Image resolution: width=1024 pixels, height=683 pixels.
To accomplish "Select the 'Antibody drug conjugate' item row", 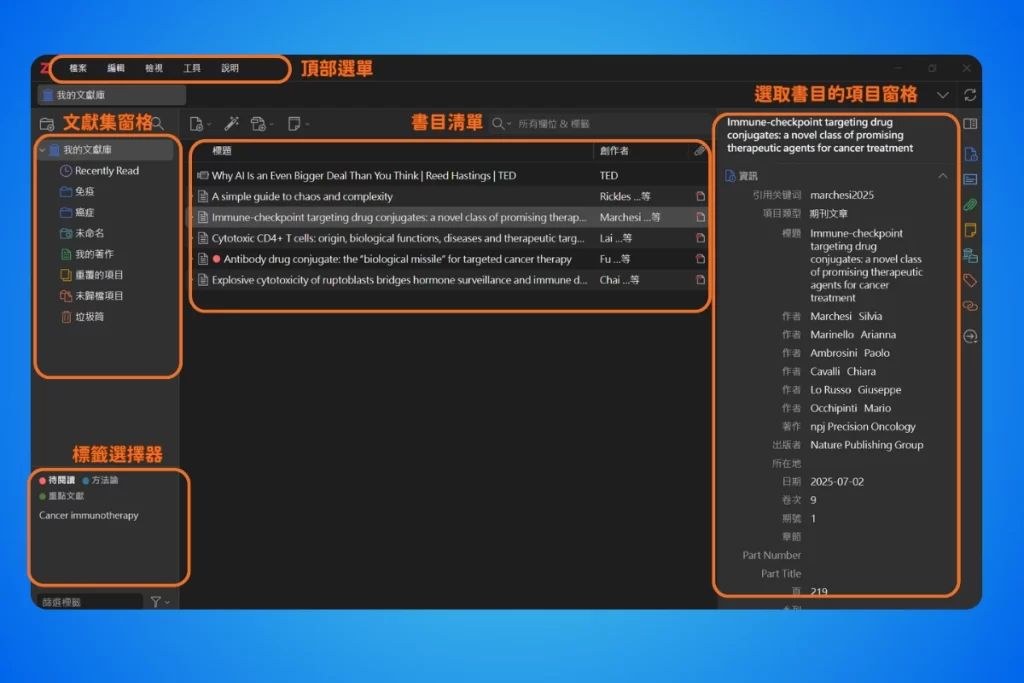I will click(x=449, y=259).
